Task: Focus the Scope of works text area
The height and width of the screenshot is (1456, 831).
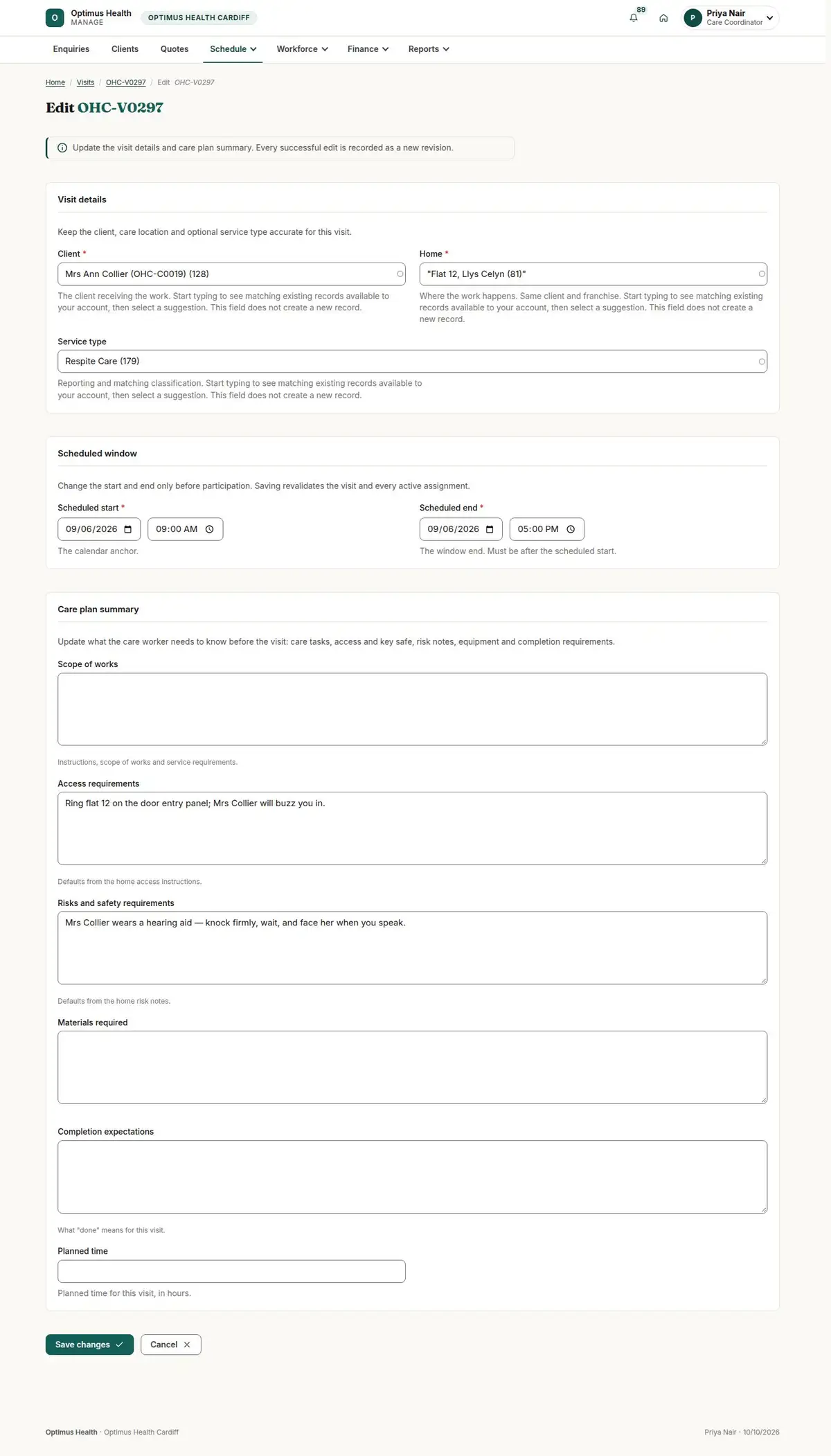Action: click(412, 709)
